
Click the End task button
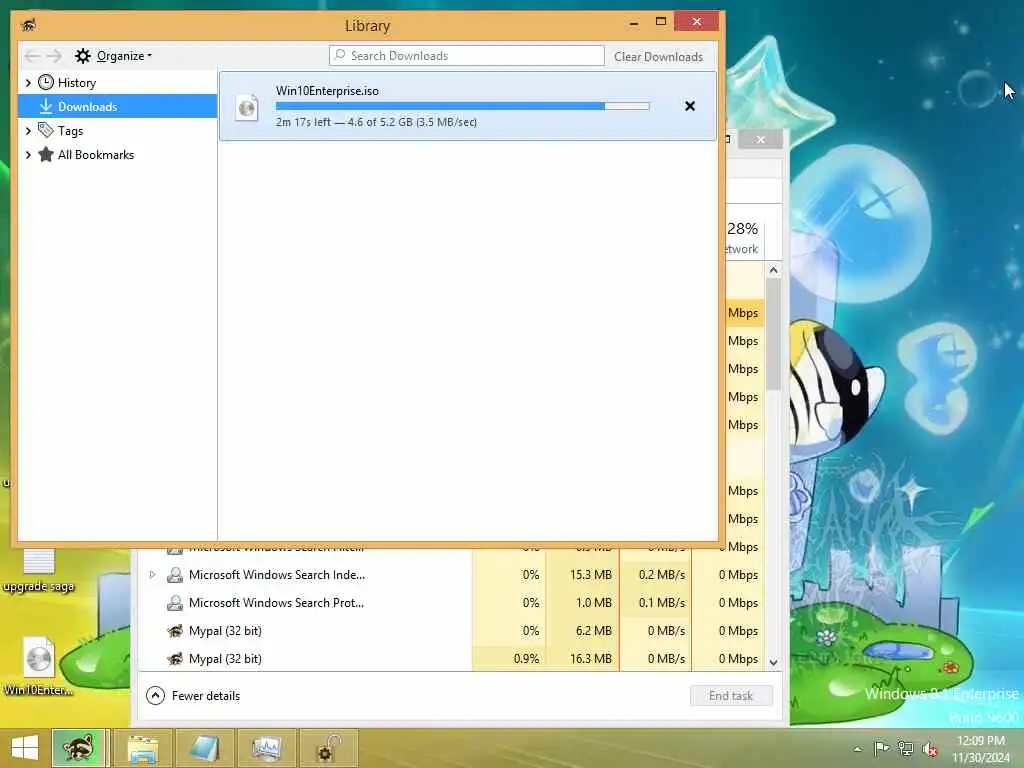point(731,696)
